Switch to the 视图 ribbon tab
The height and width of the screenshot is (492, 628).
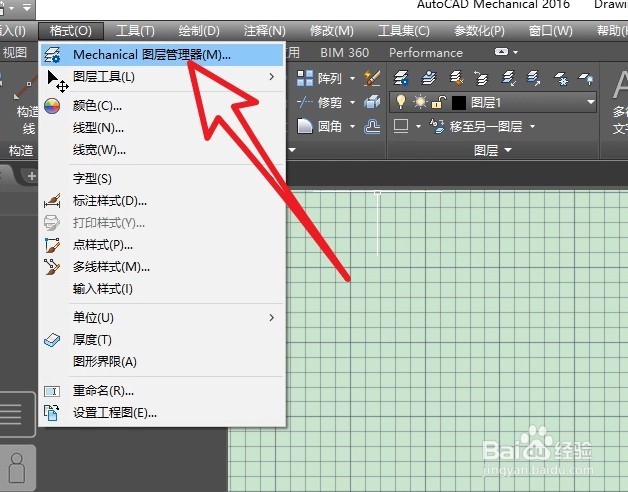(14, 52)
